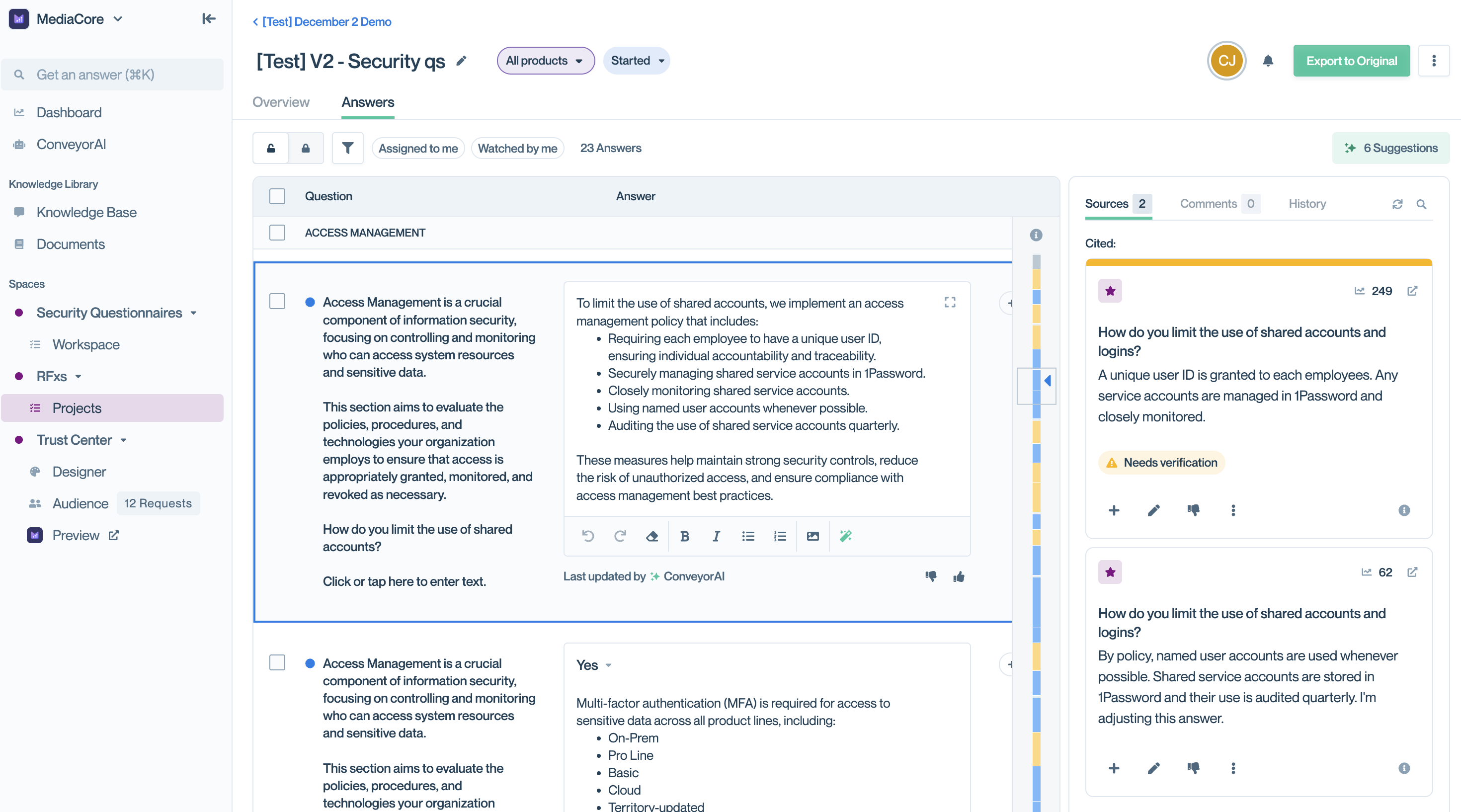Open the Started status dropdown
The height and width of the screenshot is (812, 1461).
coord(637,61)
